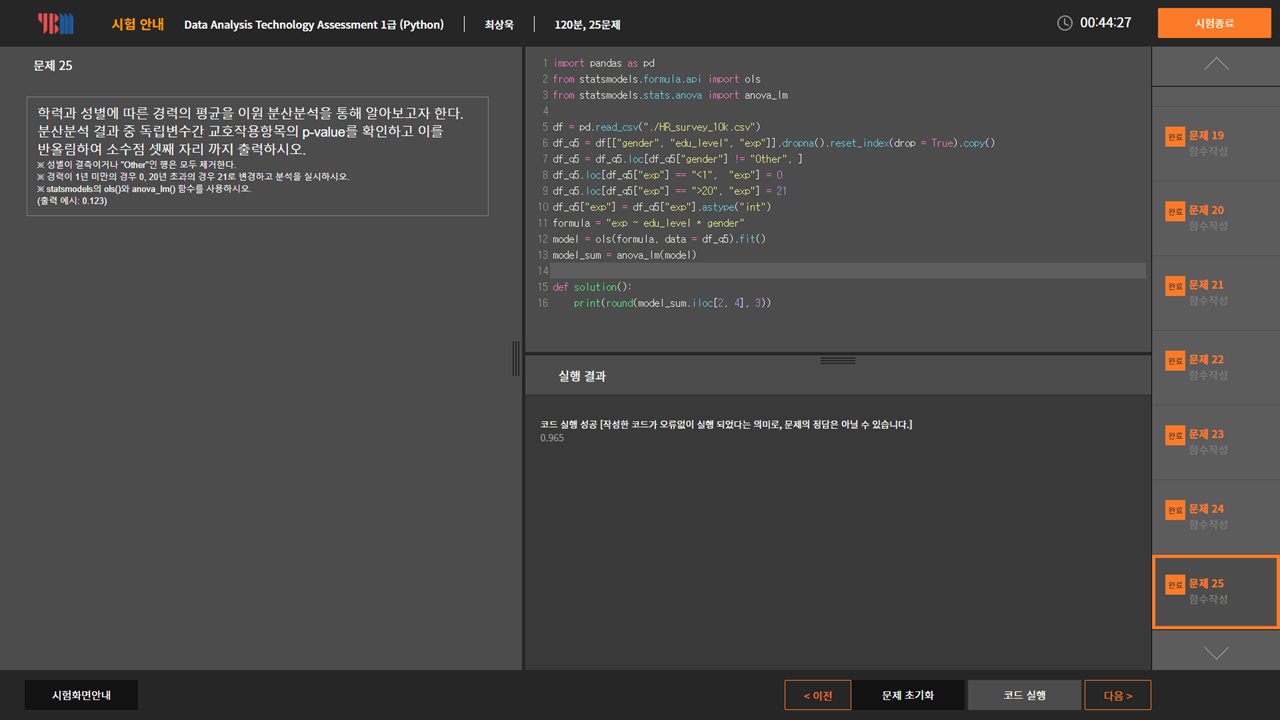Click the YBM logo icon
This screenshot has height=720, width=1280.
(x=56, y=23)
